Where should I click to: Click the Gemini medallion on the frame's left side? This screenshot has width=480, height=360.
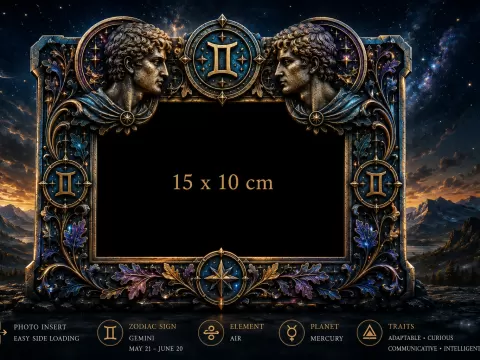(x=65, y=184)
